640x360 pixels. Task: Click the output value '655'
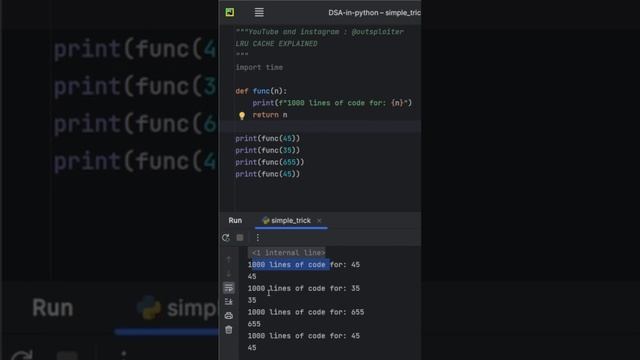[x=254, y=324]
